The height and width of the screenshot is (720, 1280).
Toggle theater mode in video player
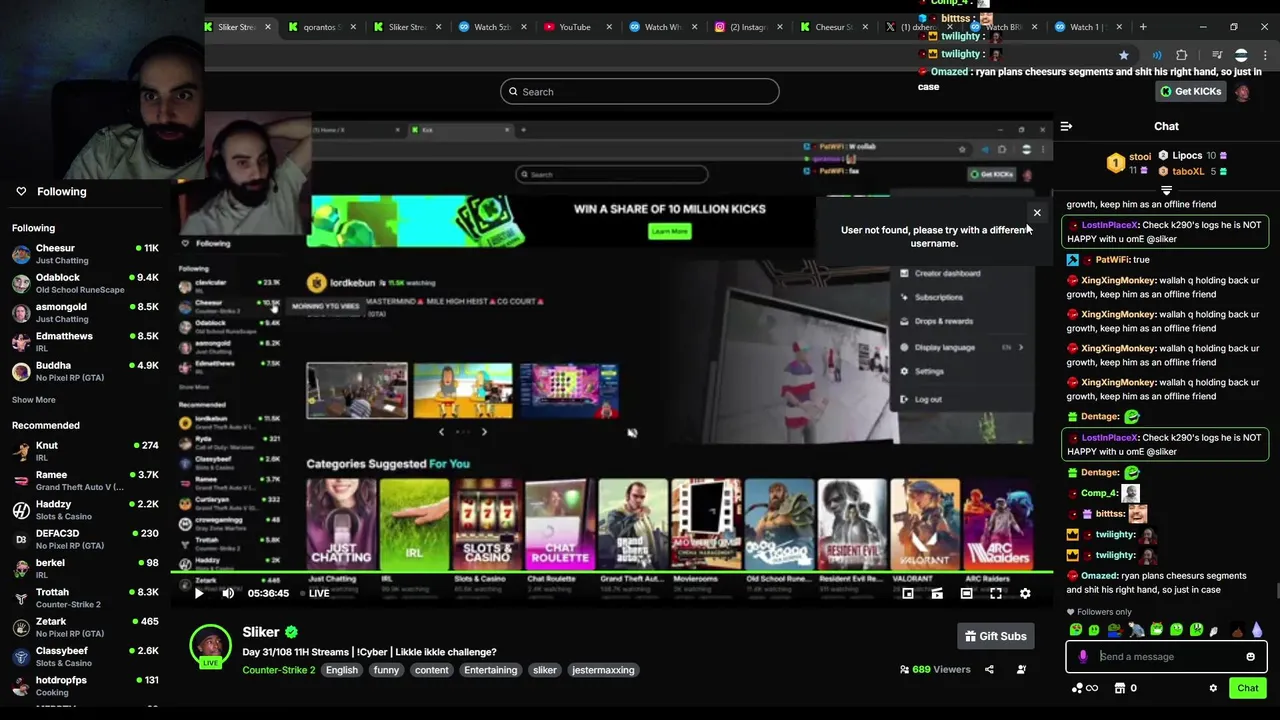[966, 594]
